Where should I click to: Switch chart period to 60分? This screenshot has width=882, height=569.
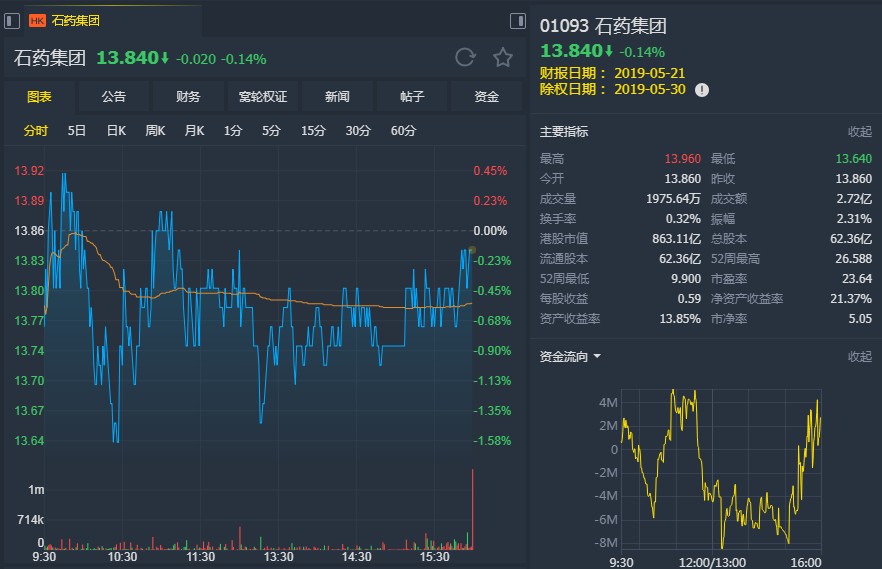[x=403, y=131]
